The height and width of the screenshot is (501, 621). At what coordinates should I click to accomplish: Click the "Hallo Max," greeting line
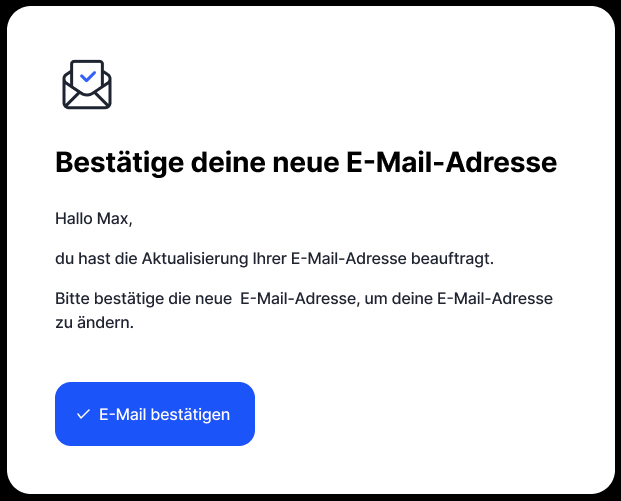coord(93,219)
